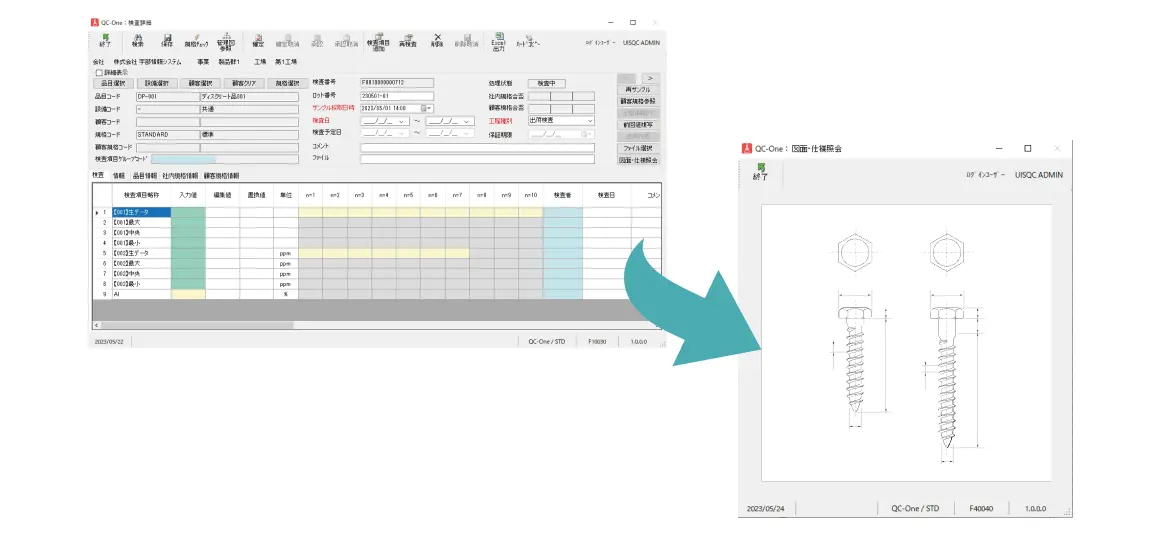
Task: Click the 検査項目追加 toolbar icon
Action: pyautogui.click(x=377, y=41)
